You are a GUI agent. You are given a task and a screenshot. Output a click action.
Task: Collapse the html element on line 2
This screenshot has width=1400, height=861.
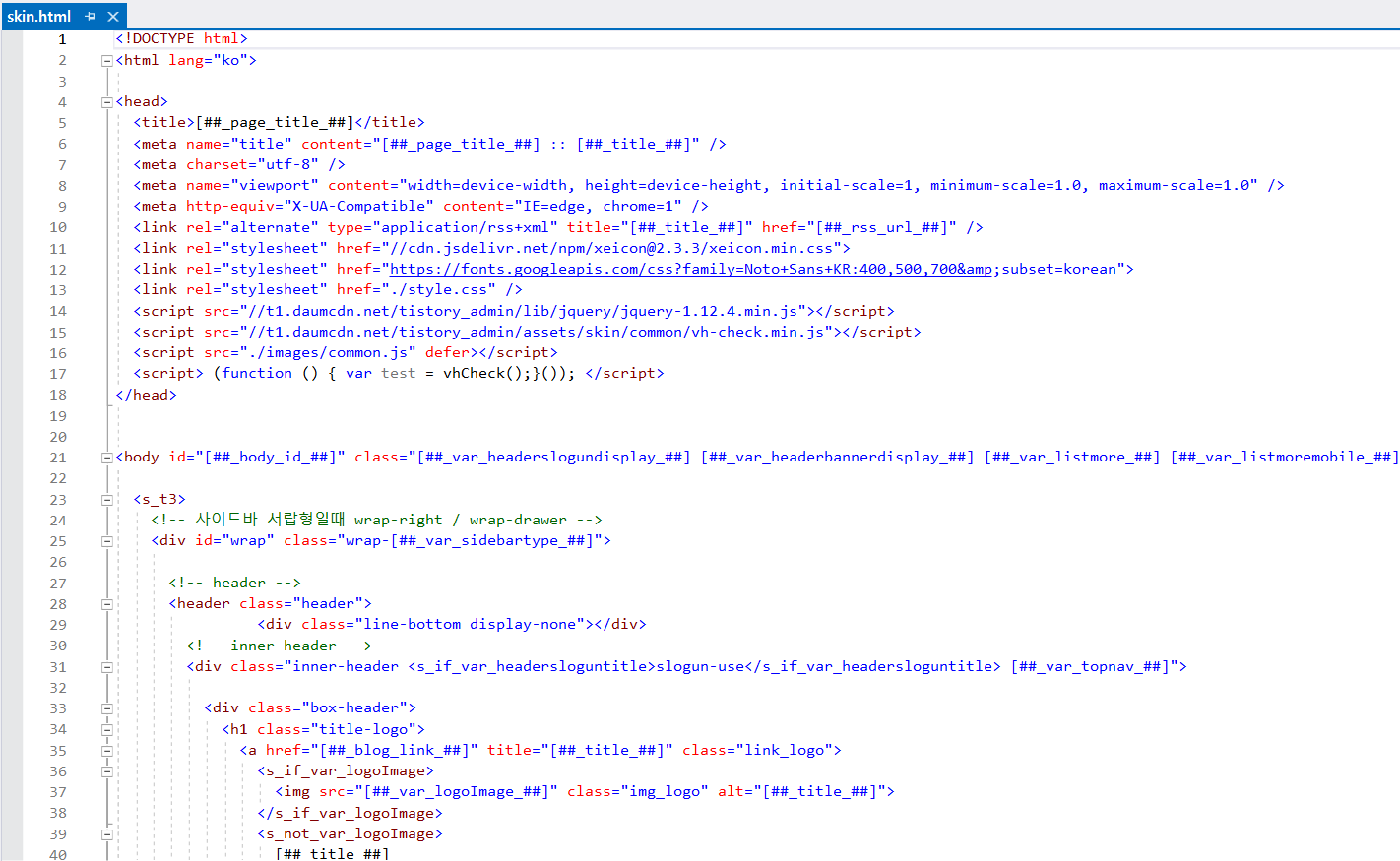(106, 60)
